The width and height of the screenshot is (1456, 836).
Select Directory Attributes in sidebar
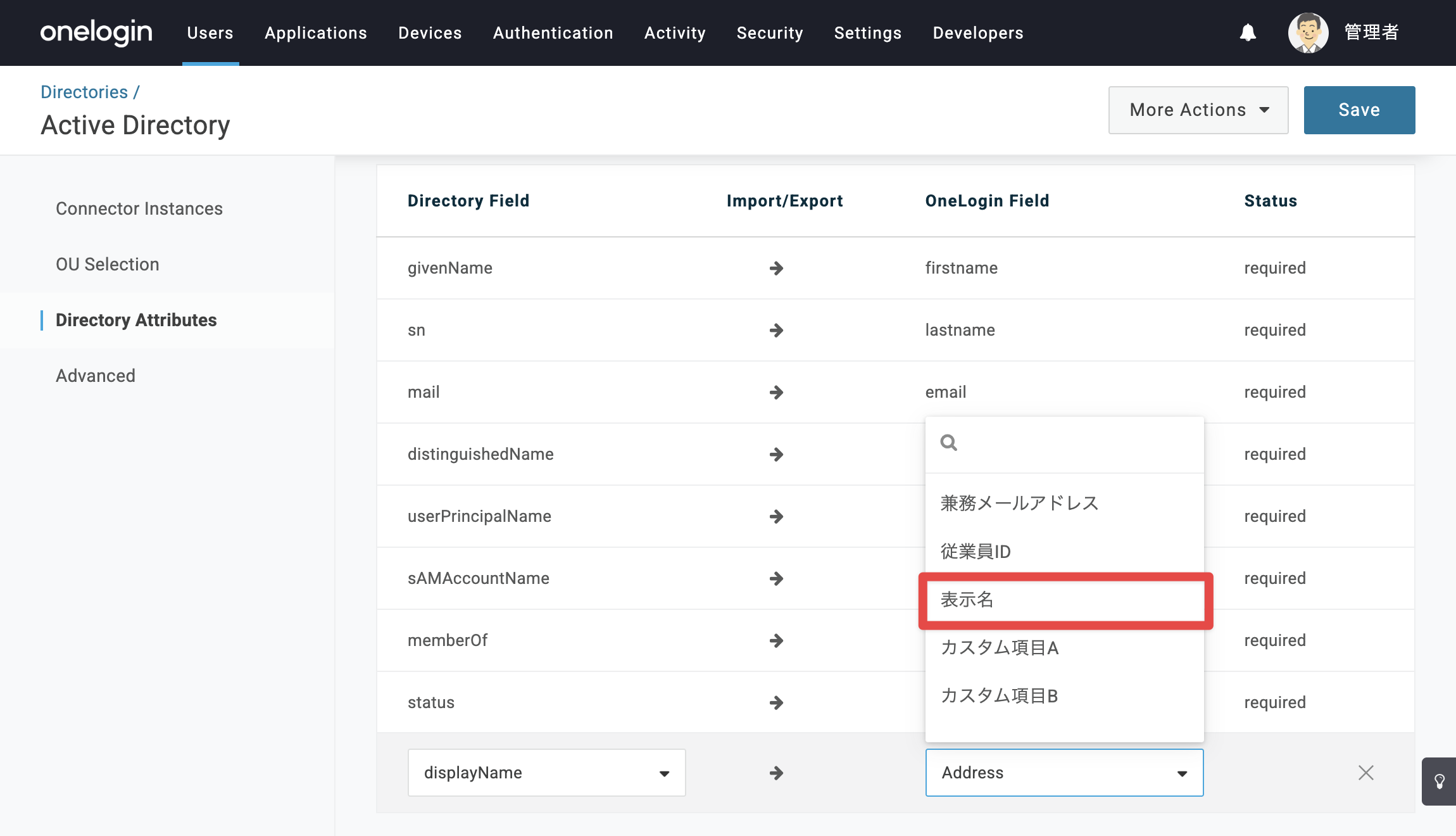pos(136,320)
